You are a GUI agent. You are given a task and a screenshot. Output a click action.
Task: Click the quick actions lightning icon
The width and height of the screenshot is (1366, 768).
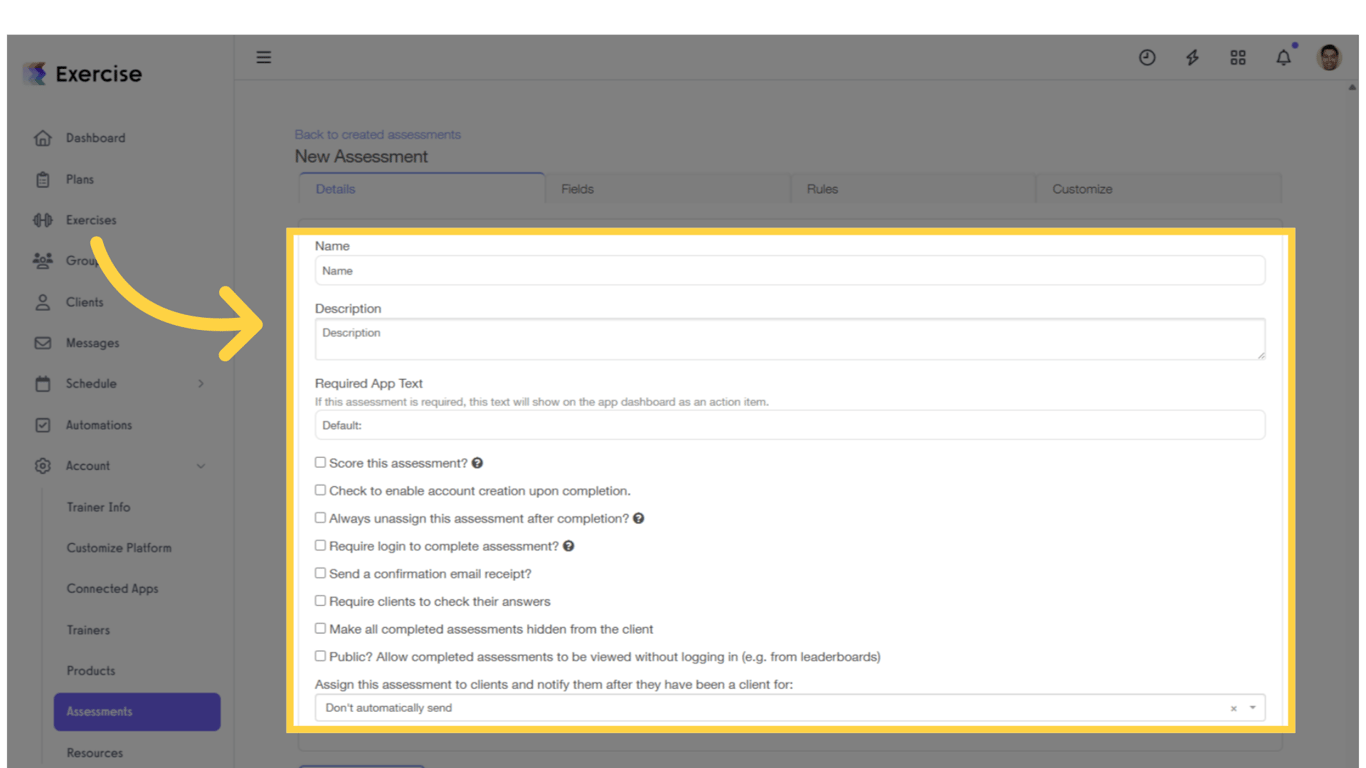[1192, 57]
